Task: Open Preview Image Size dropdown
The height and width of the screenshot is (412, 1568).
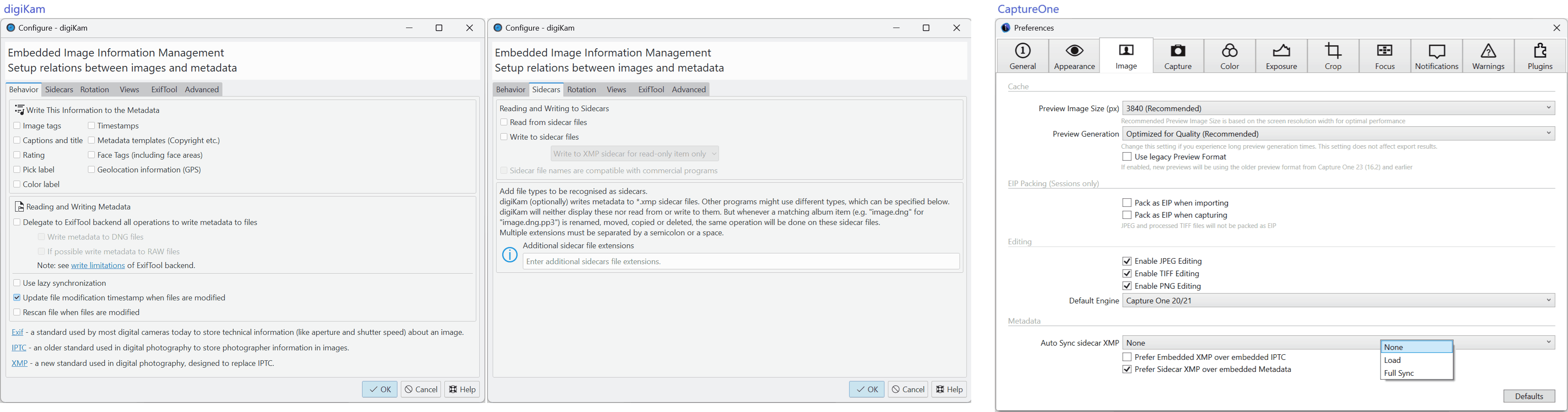Action: (1339, 108)
